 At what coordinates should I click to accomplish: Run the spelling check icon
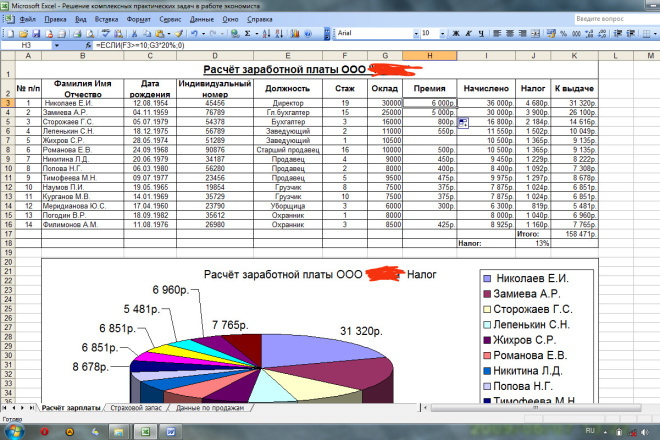pyautogui.click(x=105, y=34)
